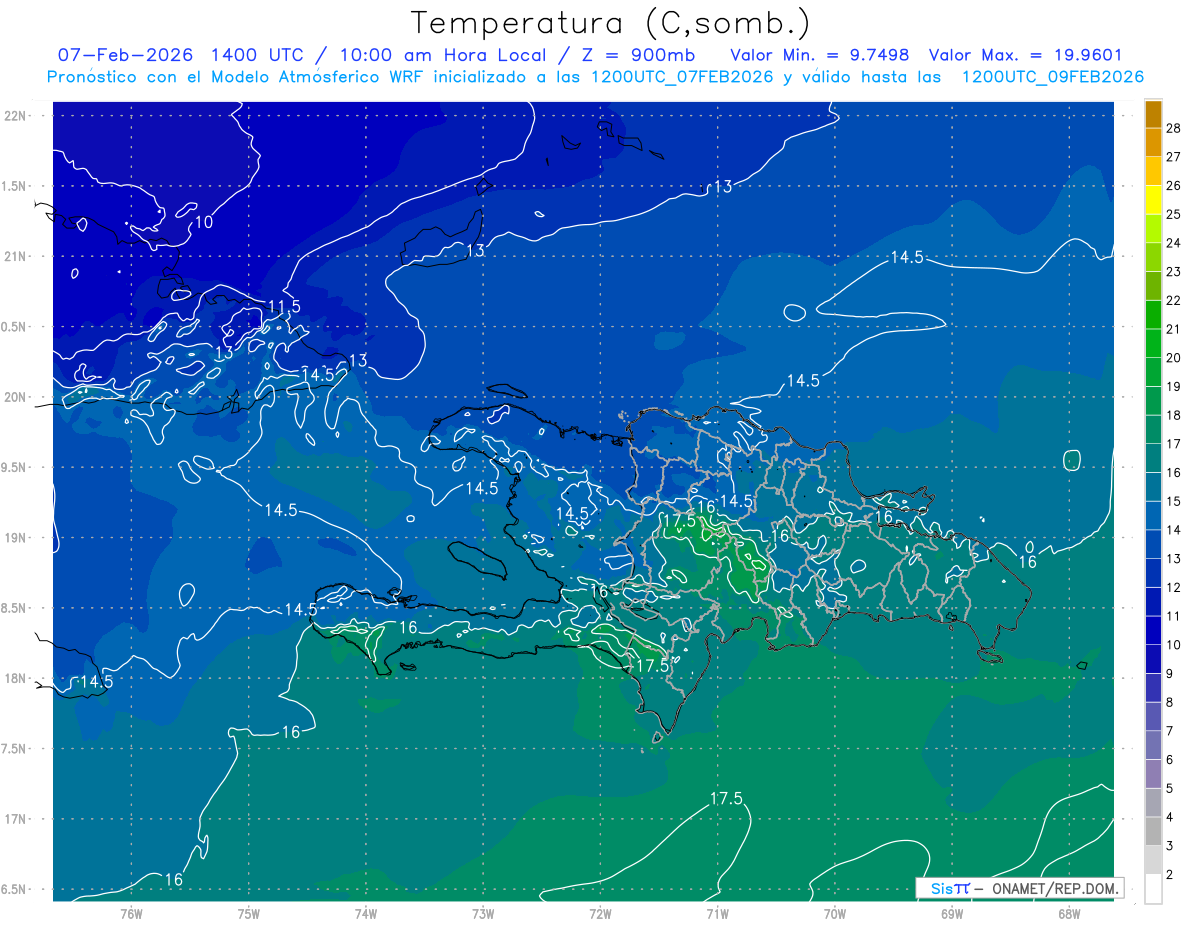Pick the purple swatch between 6 and 7
Viewport: 1200px width, 927px height.
[x=1153, y=745]
